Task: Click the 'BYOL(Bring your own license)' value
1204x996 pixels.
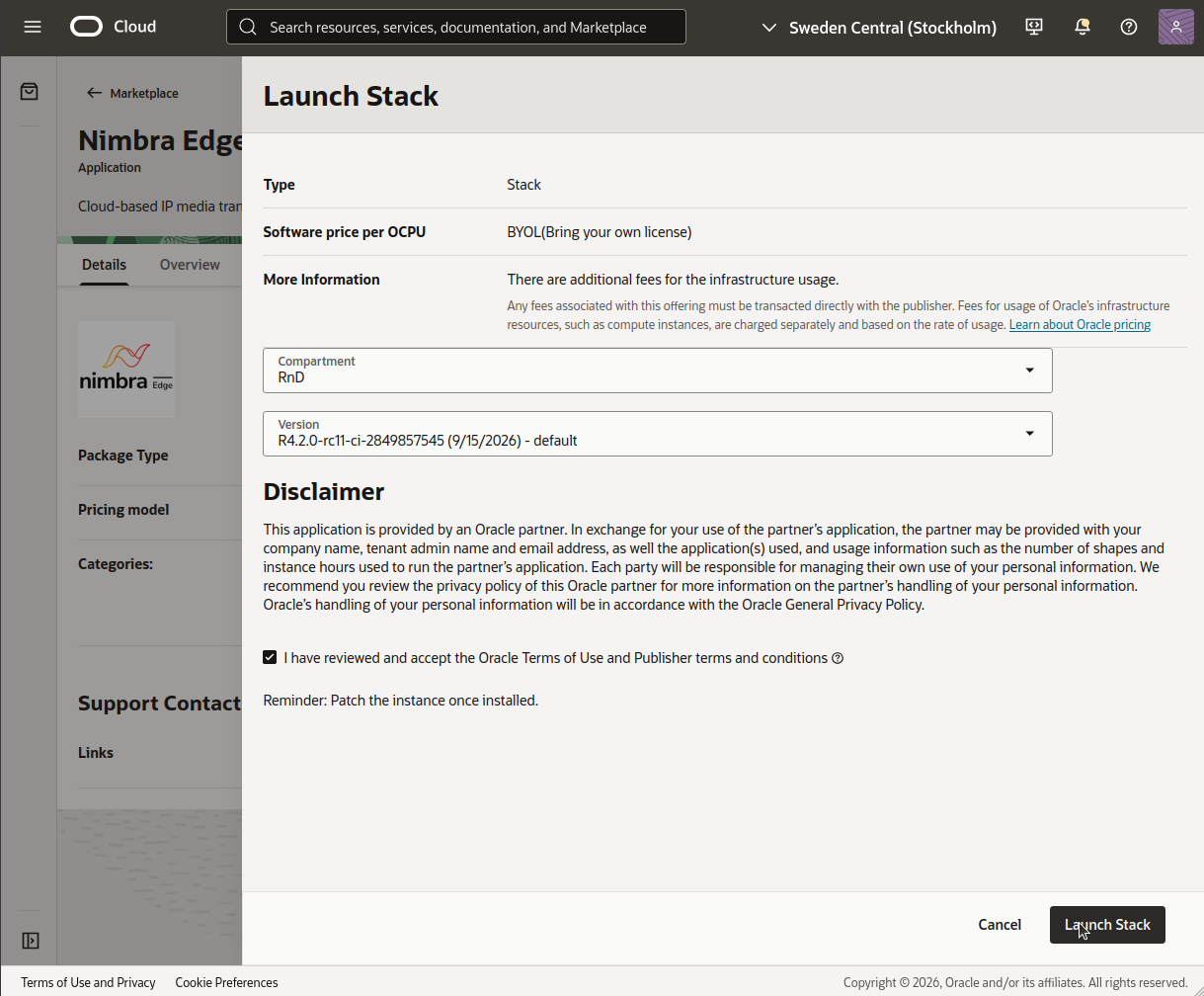Action: pyautogui.click(x=600, y=232)
